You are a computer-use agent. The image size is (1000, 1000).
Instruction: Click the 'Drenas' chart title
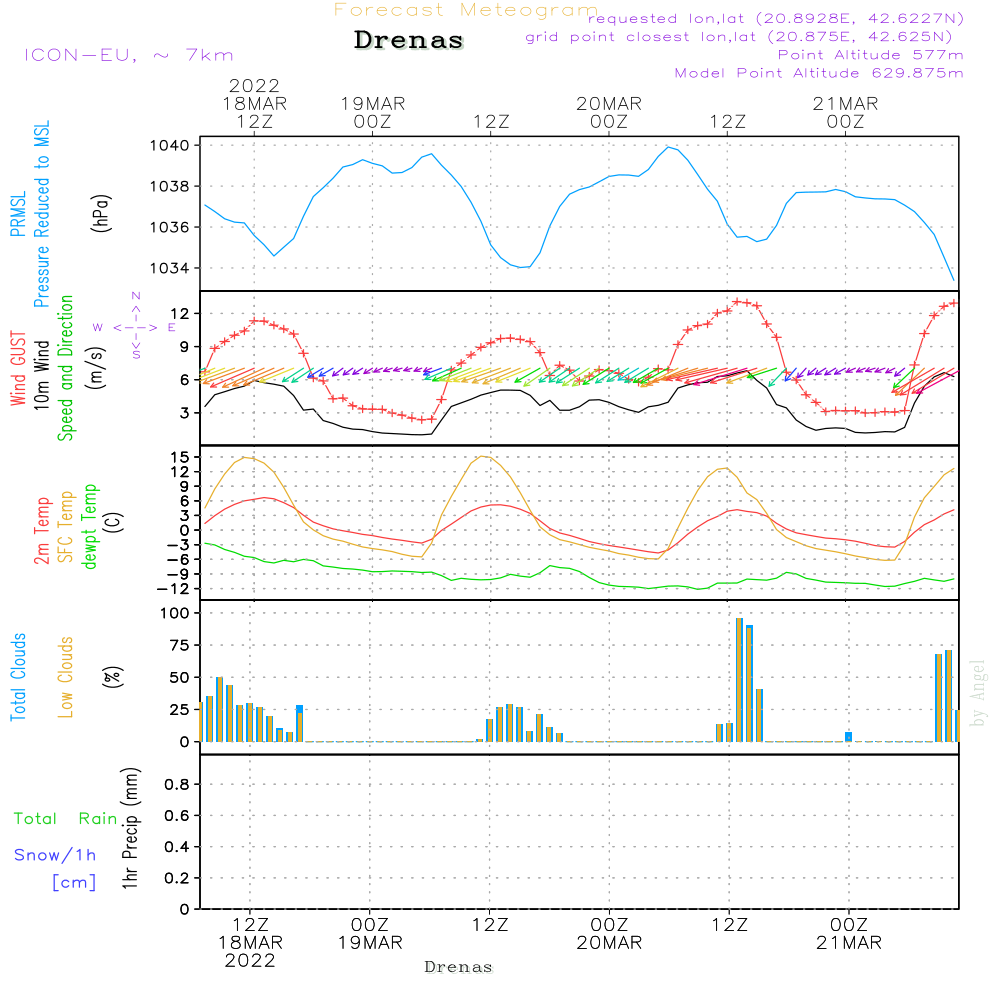[409, 40]
